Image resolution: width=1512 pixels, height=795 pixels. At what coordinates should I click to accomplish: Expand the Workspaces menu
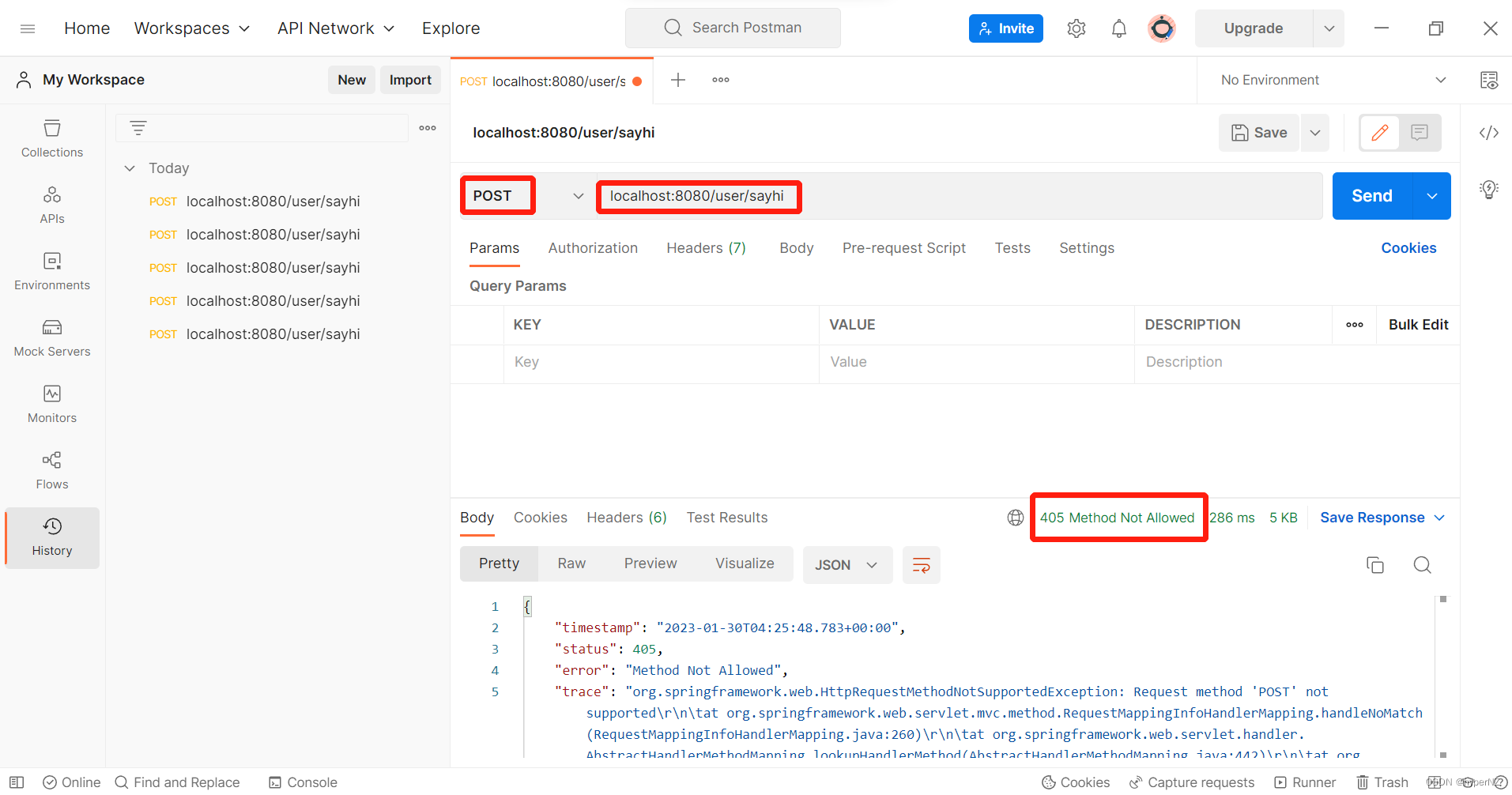tap(192, 28)
